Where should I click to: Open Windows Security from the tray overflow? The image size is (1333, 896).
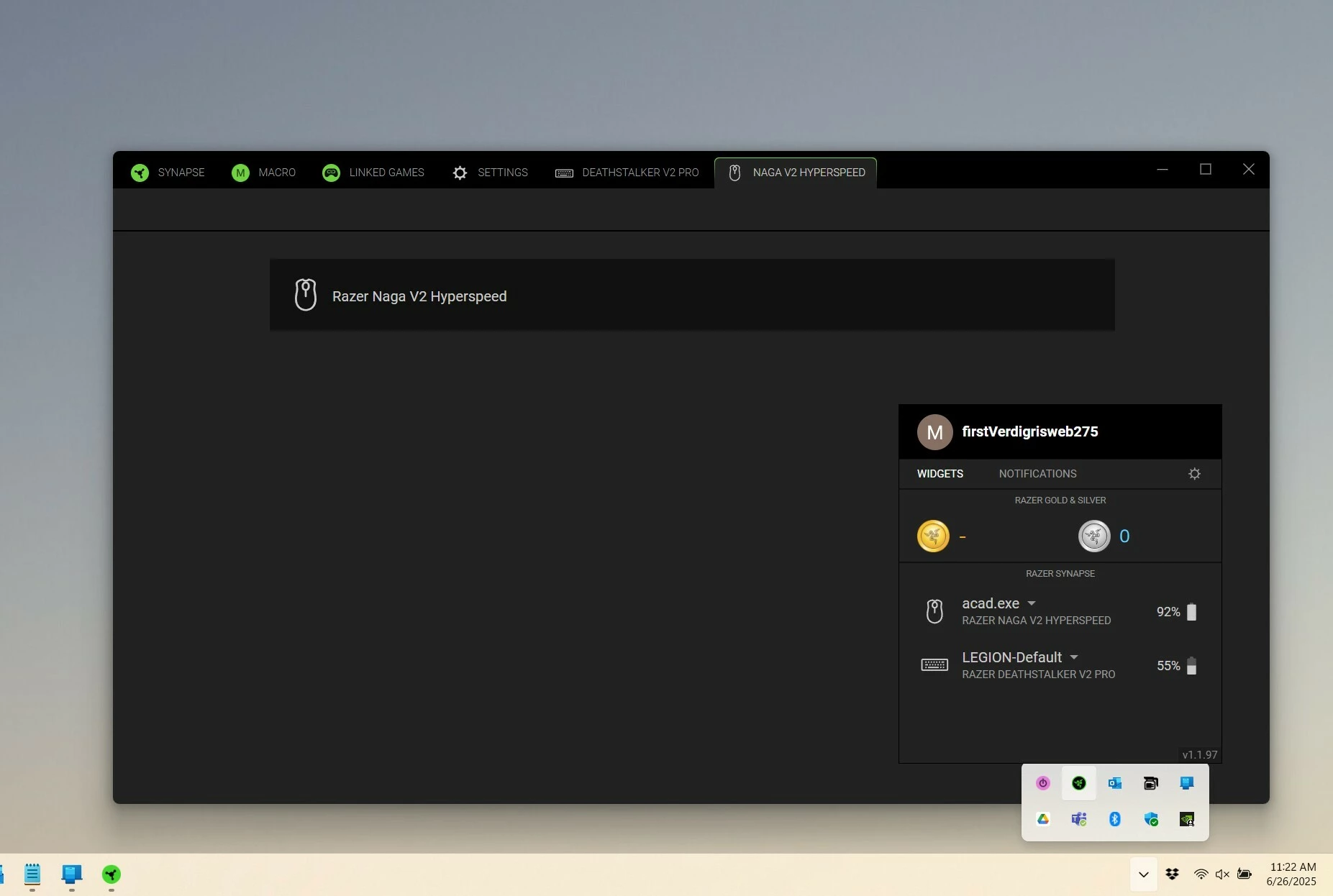coord(1151,819)
